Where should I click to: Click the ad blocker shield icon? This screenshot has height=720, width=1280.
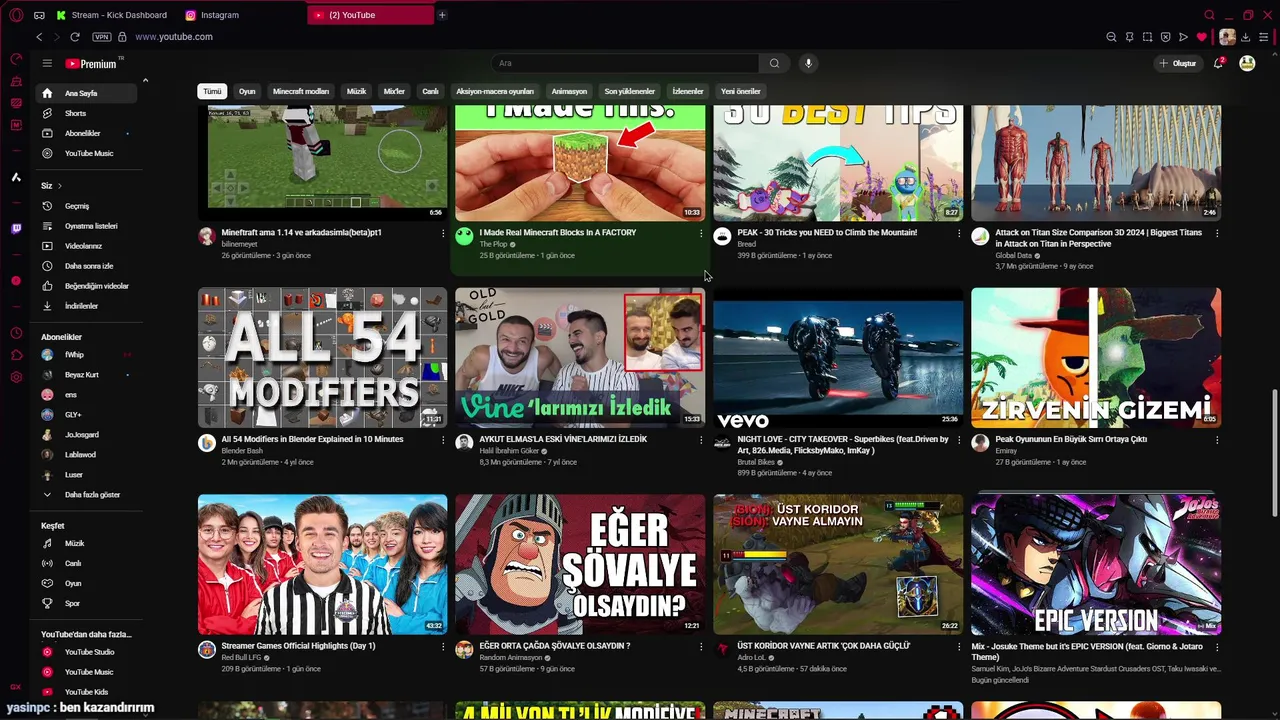pos(1165,37)
